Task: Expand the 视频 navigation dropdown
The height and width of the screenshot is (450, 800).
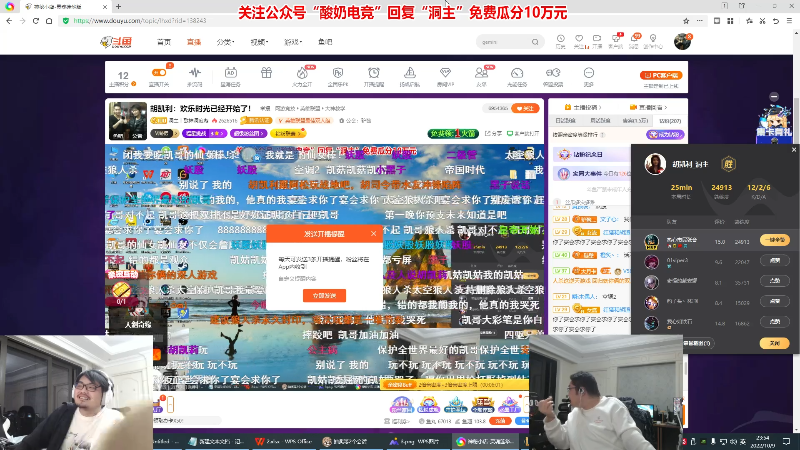Action: tap(259, 42)
